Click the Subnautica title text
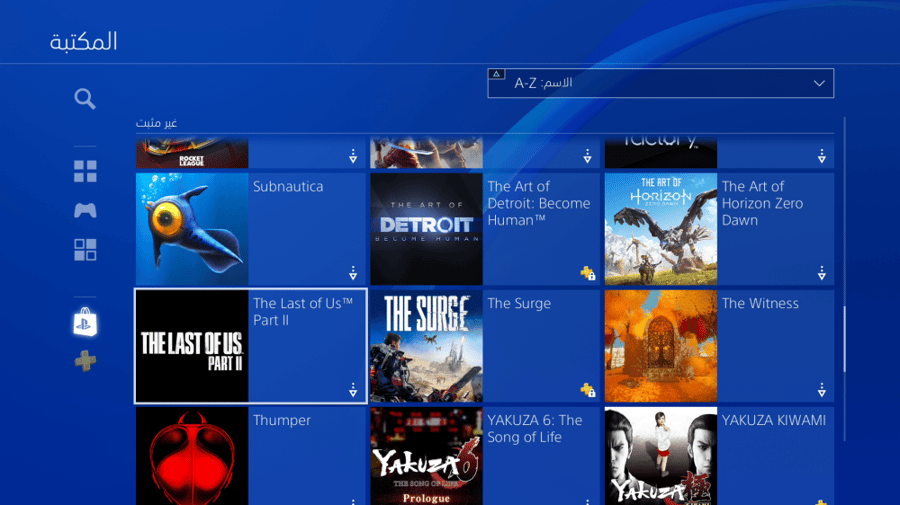 tap(288, 187)
